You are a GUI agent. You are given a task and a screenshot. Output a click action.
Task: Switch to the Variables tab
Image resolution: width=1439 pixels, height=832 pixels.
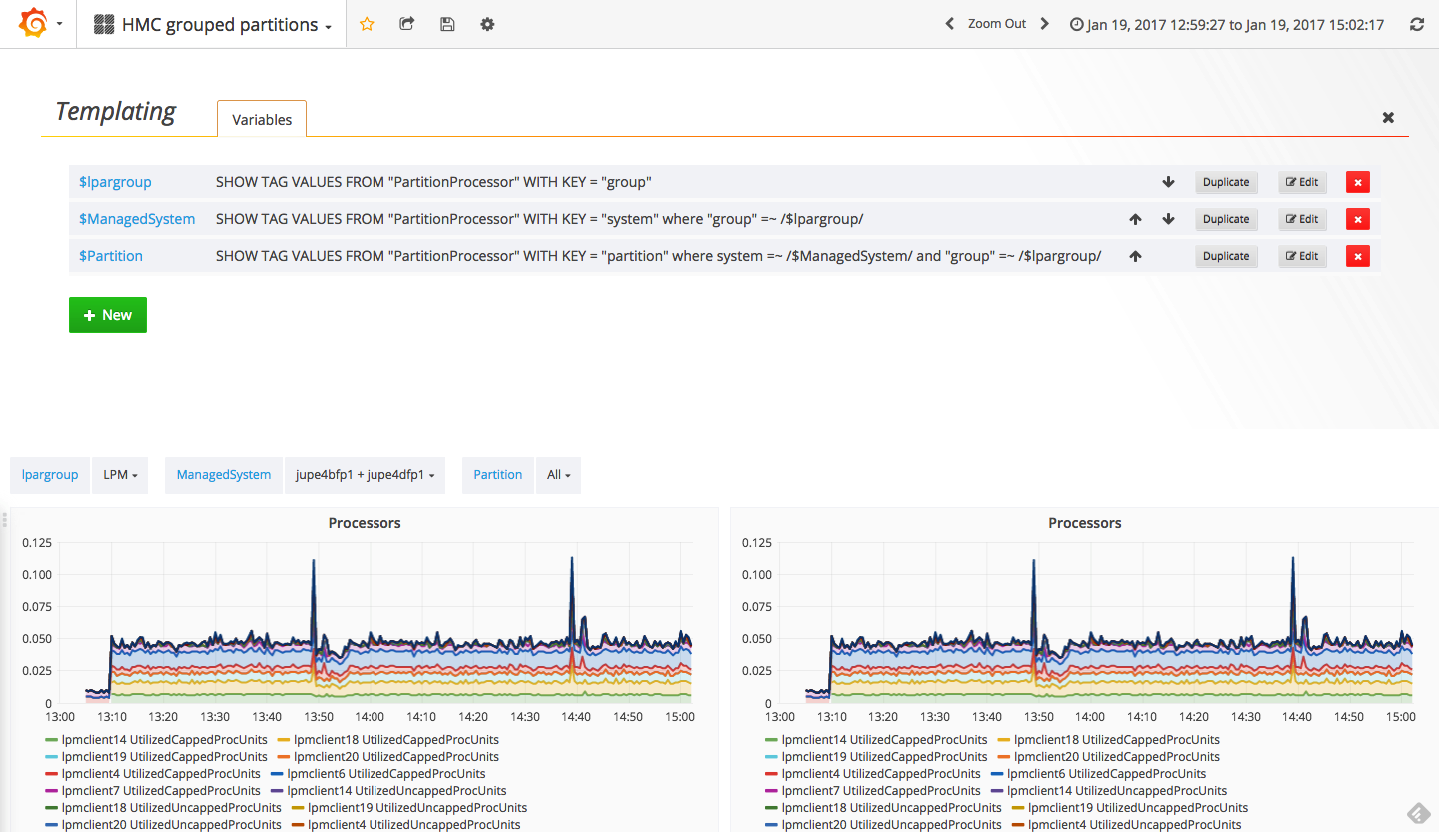261,118
